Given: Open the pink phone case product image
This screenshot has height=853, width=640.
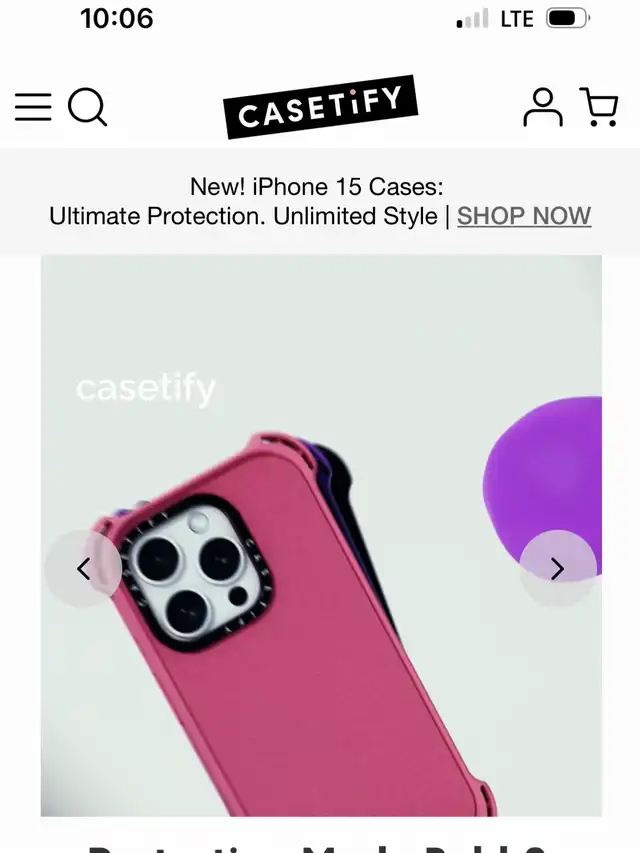Looking at the screenshot, I should coord(321,535).
